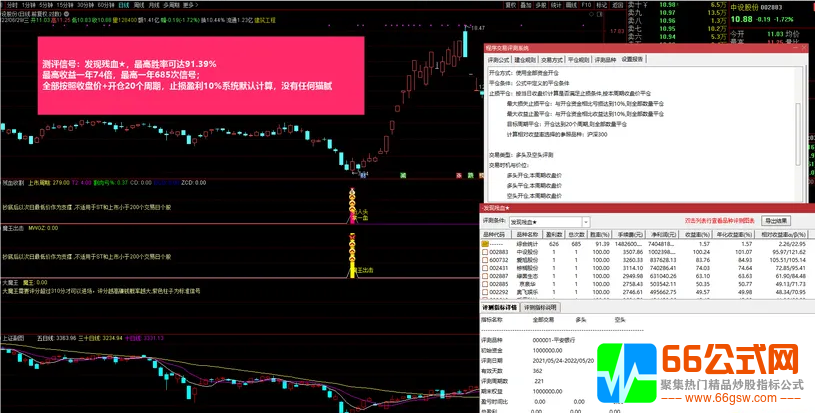This screenshot has height=413, width=815.
Task: Switch chart to 周线 period
Action: pyautogui.click(x=140, y=5)
